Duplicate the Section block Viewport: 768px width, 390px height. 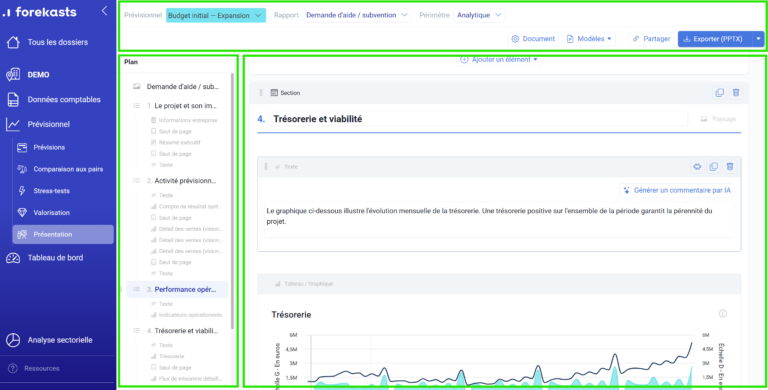point(720,93)
